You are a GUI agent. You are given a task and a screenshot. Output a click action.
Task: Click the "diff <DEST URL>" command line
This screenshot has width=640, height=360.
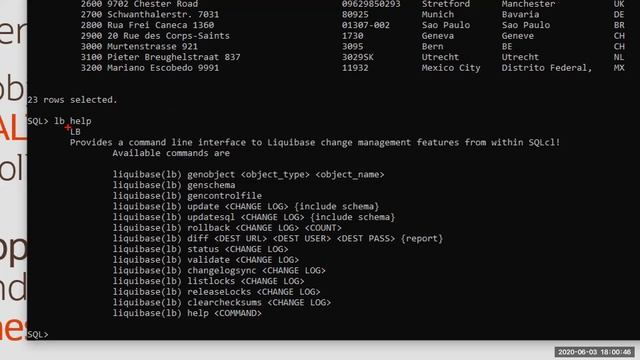click(x=278, y=238)
